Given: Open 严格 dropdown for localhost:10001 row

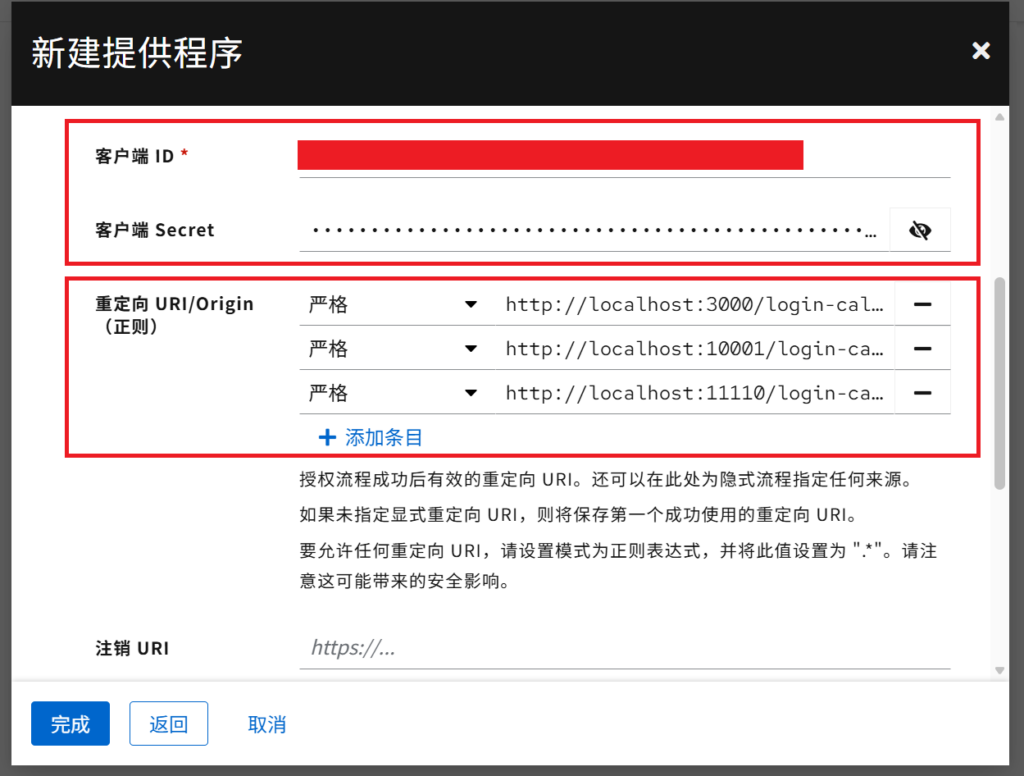Looking at the screenshot, I should point(395,349).
